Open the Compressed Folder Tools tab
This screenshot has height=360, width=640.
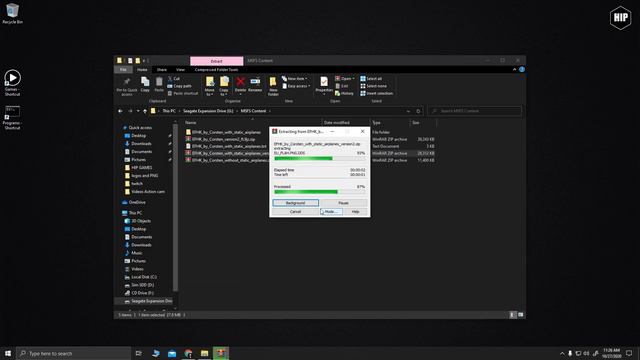click(x=216, y=69)
